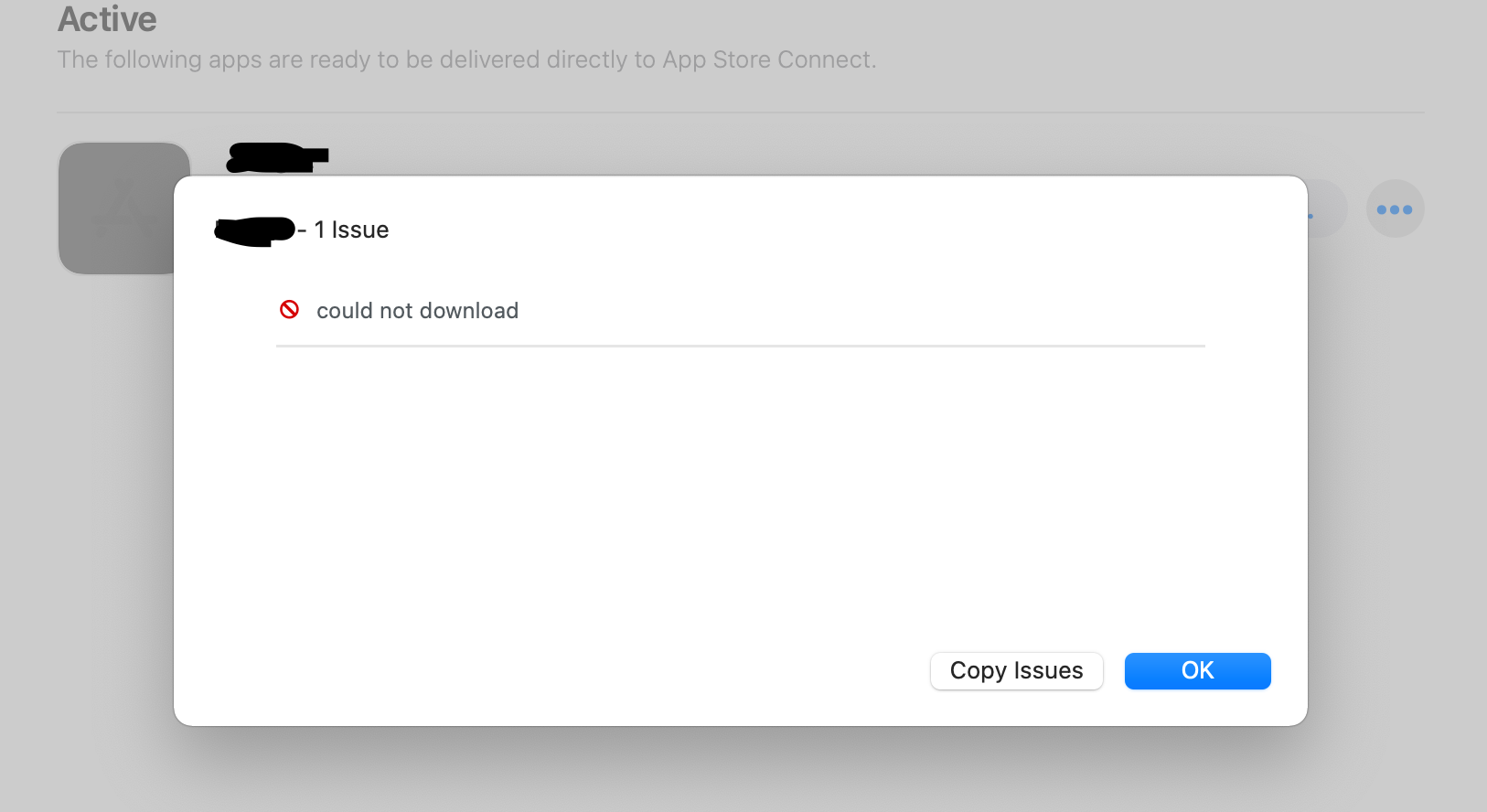Select the 'could not download' issue row
Screen dimensions: 1487x812
click(x=740, y=311)
